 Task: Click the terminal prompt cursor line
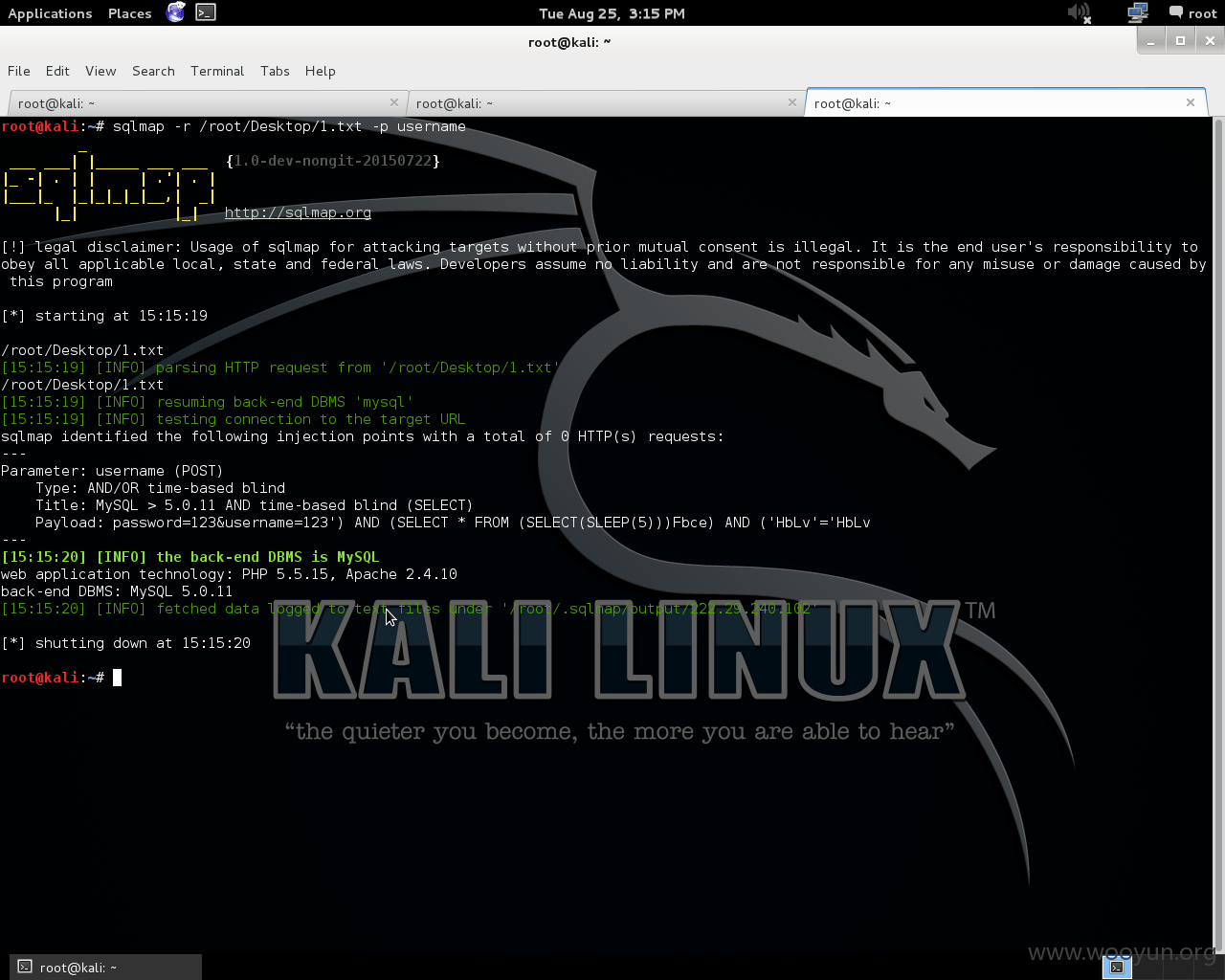pyautogui.click(x=61, y=678)
